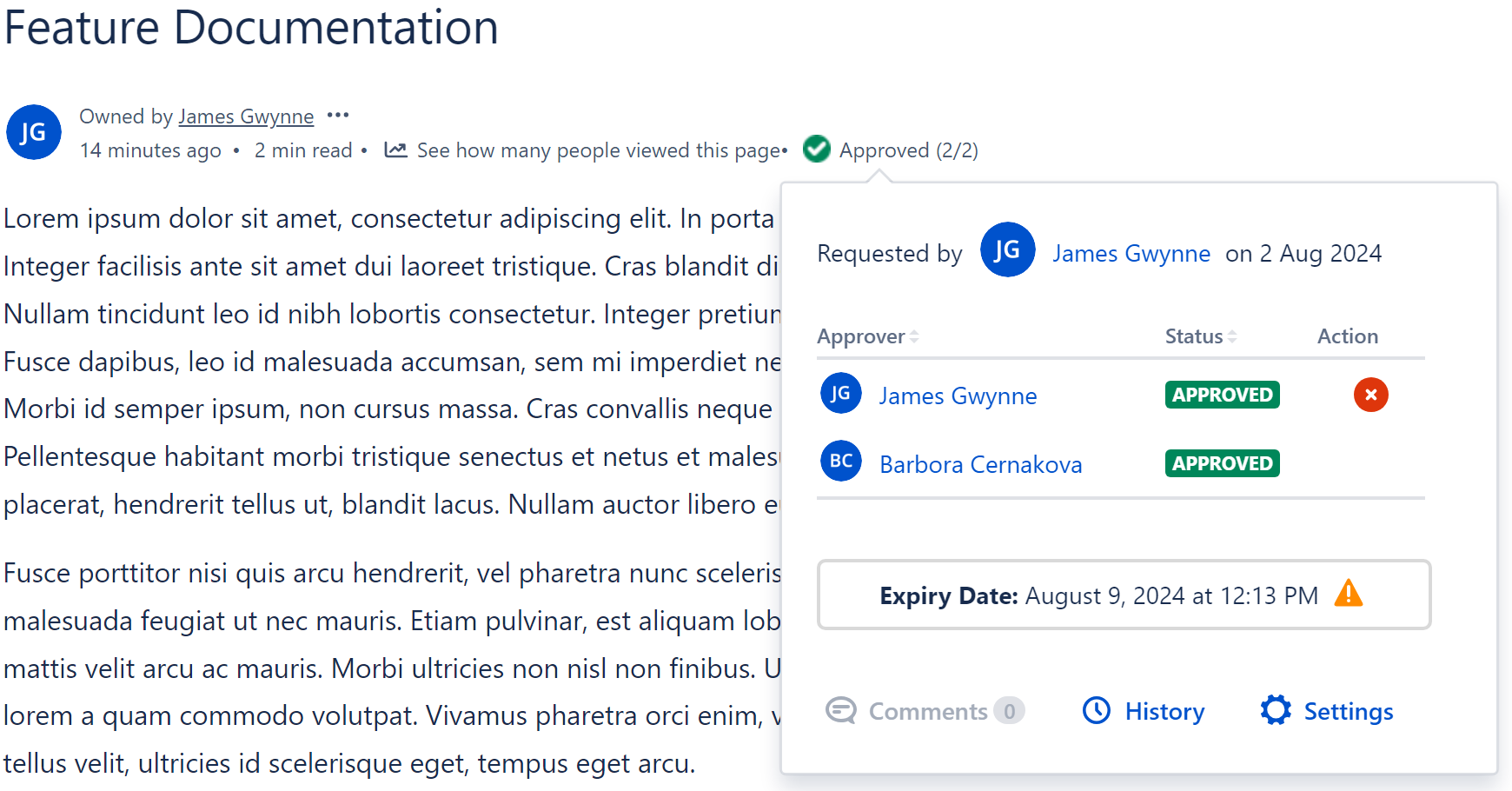
Task: Click James Gwynne in Requested by line
Action: coord(1131,253)
